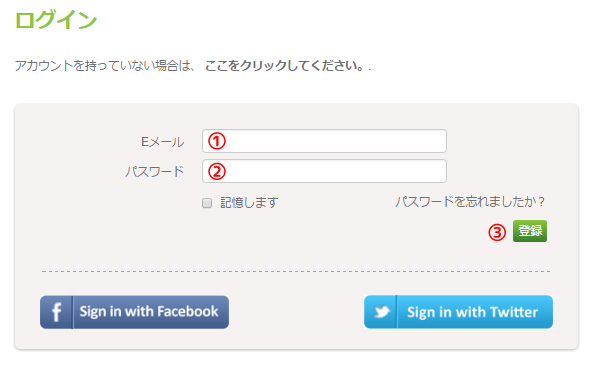
Task: Click empty space left of the 登録 marker
Action: (344, 232)
